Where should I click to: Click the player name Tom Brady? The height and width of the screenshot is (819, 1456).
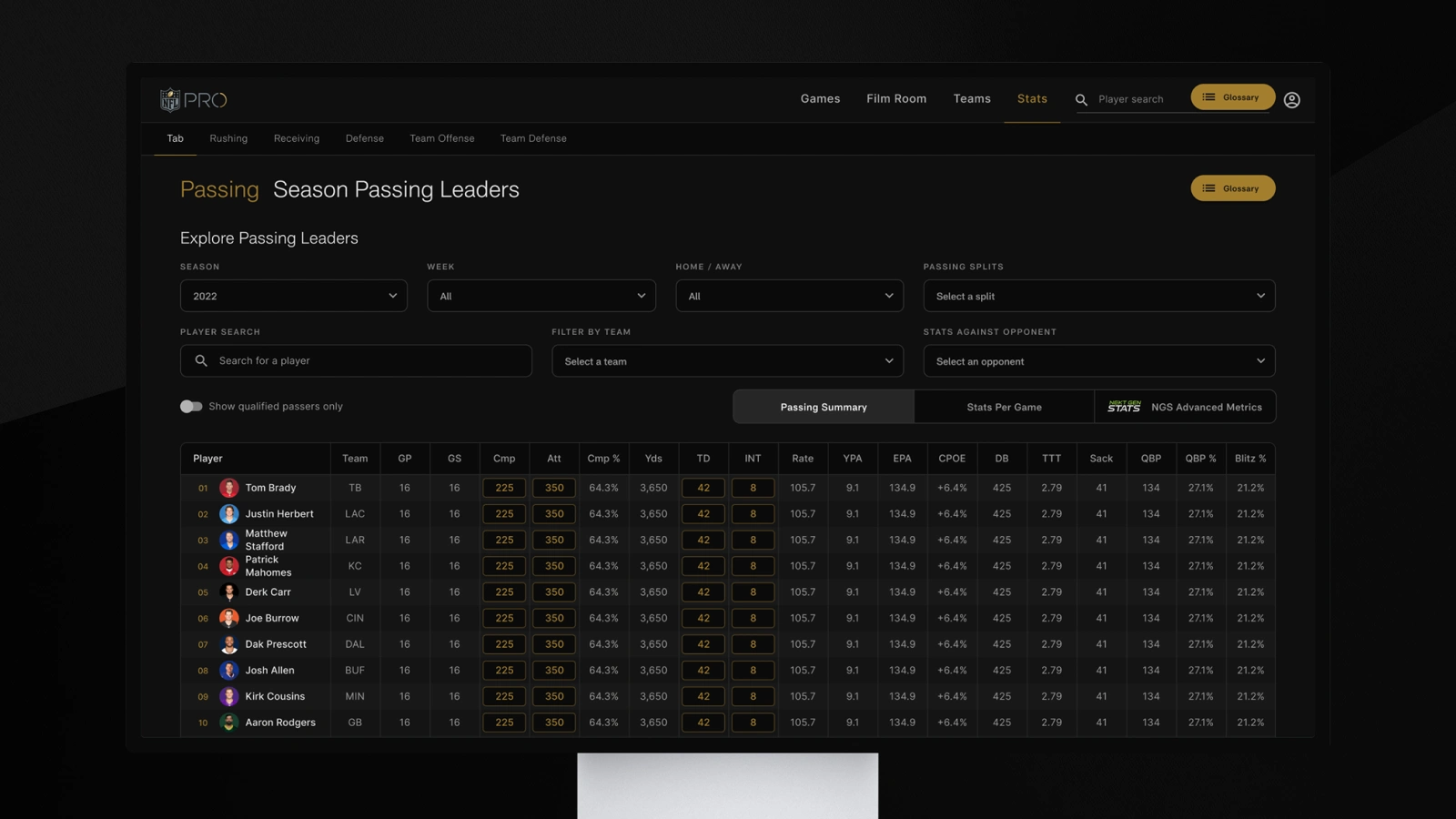270,488
